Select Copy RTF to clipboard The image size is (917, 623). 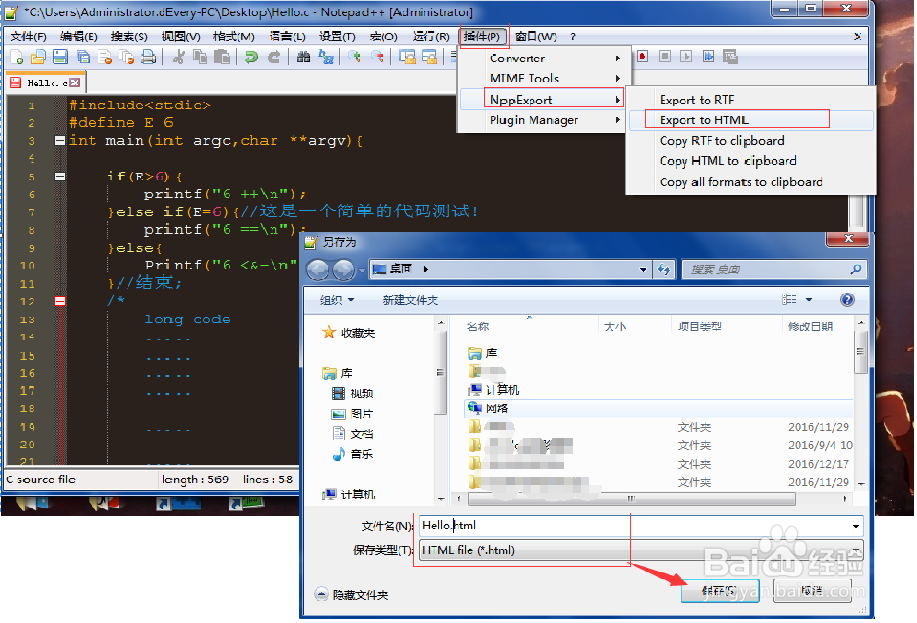tap(751, 140)
